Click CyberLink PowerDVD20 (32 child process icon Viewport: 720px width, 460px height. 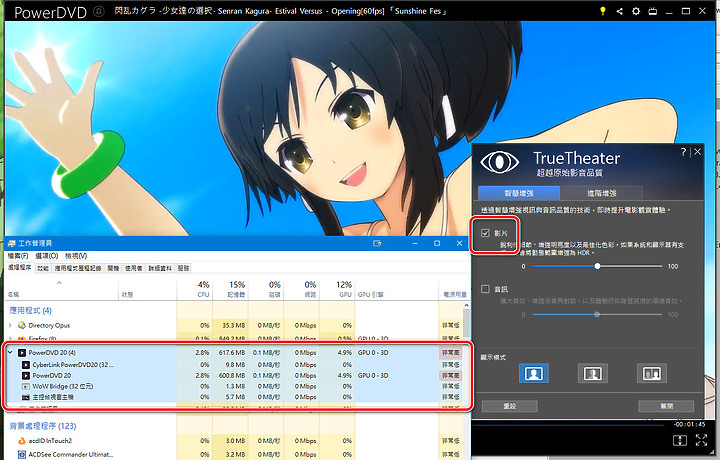[x=26, y=365]
